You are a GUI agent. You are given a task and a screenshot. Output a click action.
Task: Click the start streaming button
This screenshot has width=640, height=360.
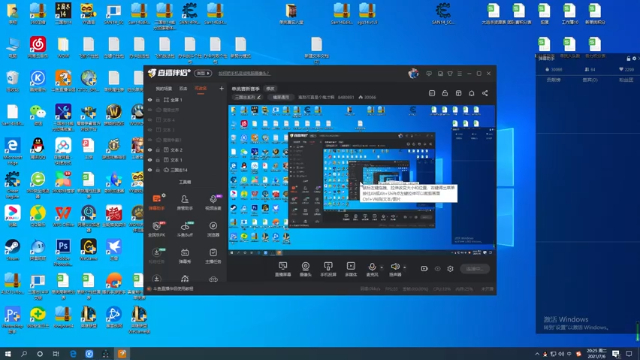pyautogui.click(x=475, y=269)
